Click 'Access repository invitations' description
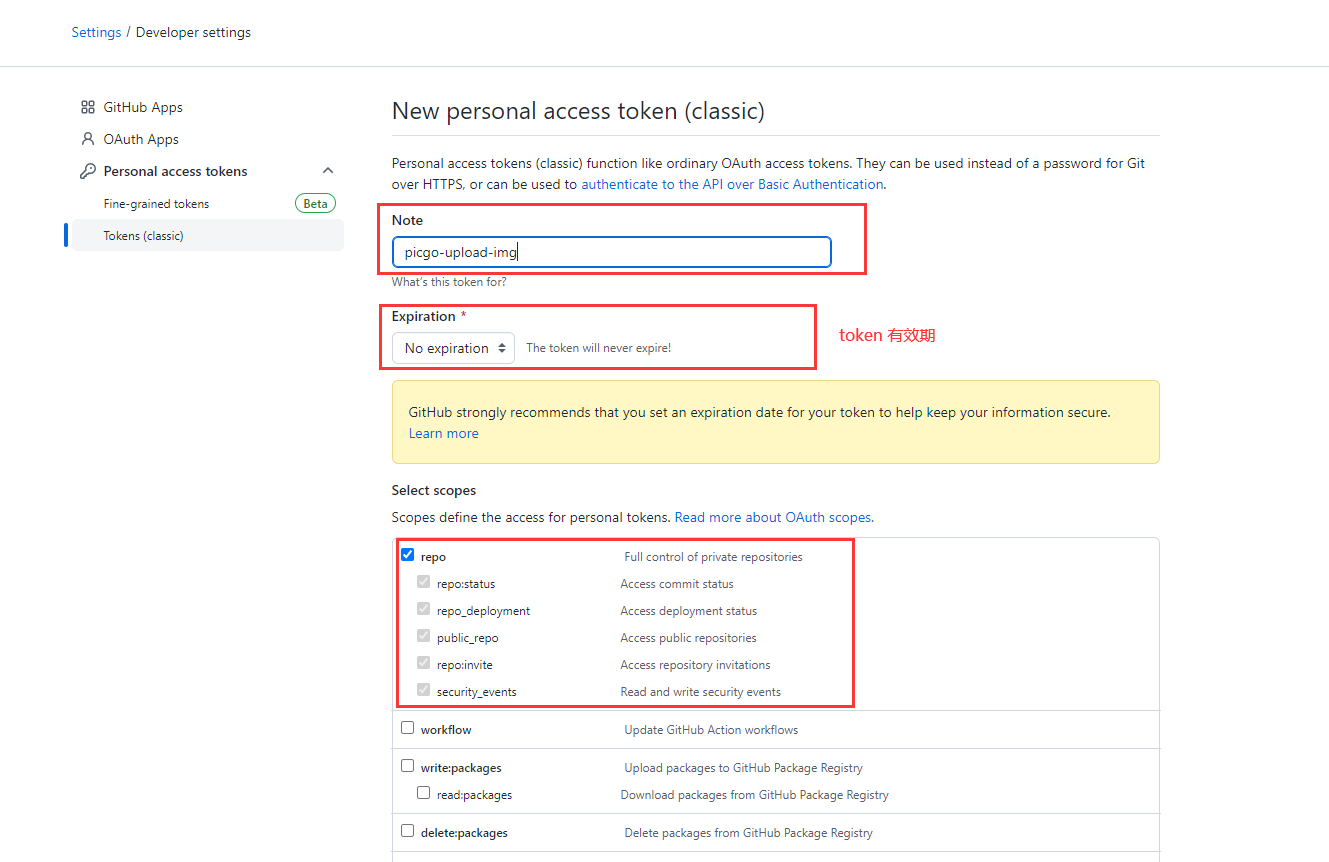Viewport: 1329px width, 862px height. pos(695,665)
